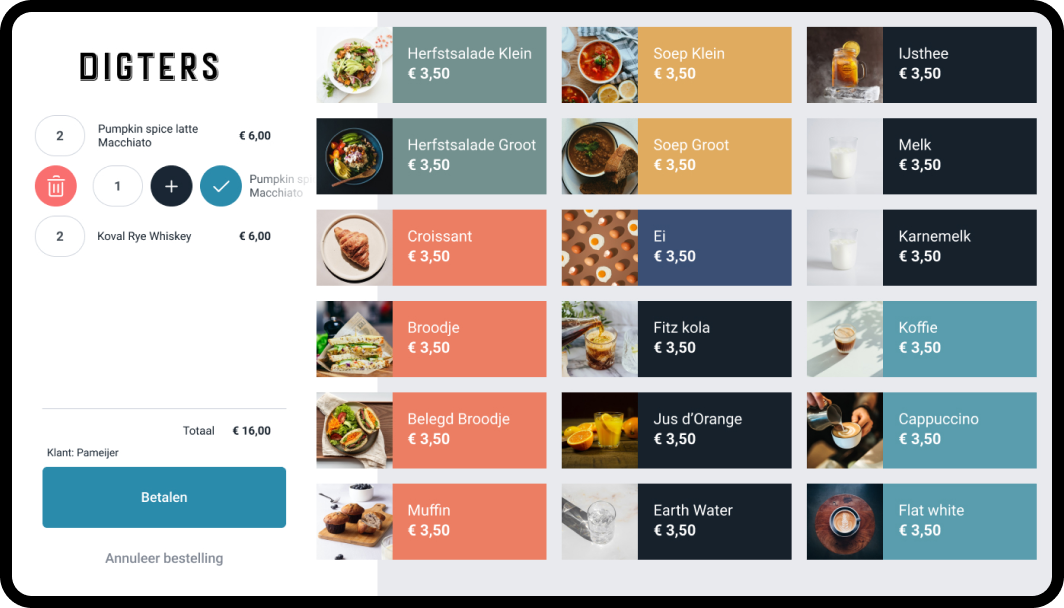Select the quantity field showing 1

pyautogui.click(x=117, y=186)
